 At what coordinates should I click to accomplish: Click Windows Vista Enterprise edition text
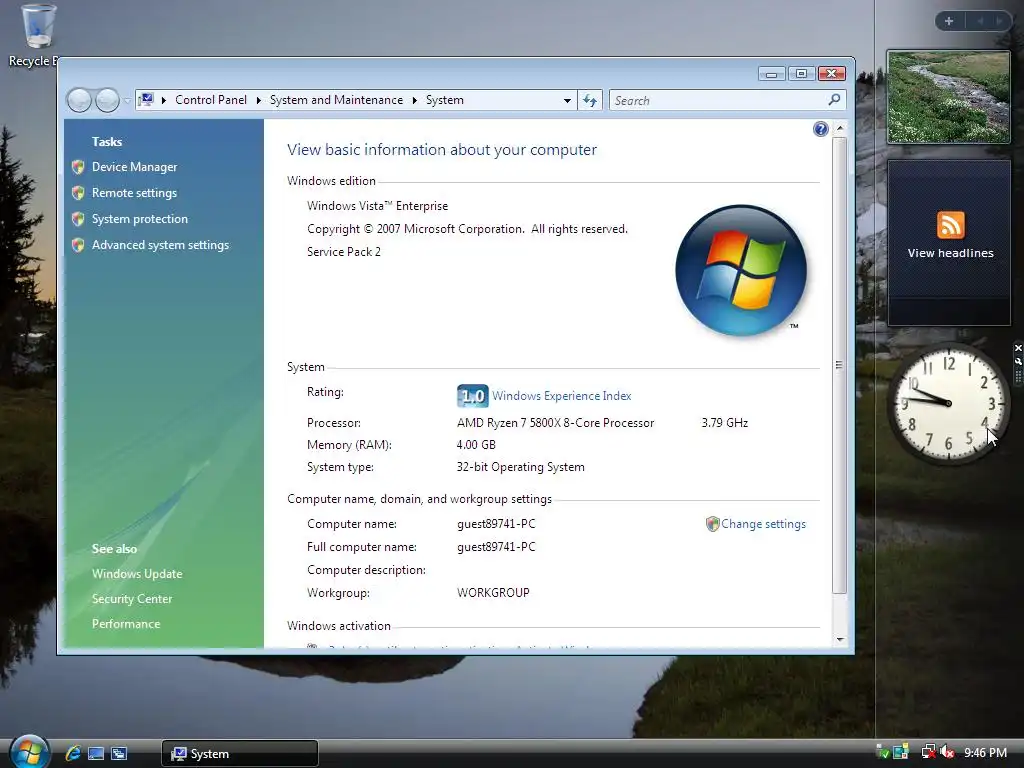click(377, 206)
